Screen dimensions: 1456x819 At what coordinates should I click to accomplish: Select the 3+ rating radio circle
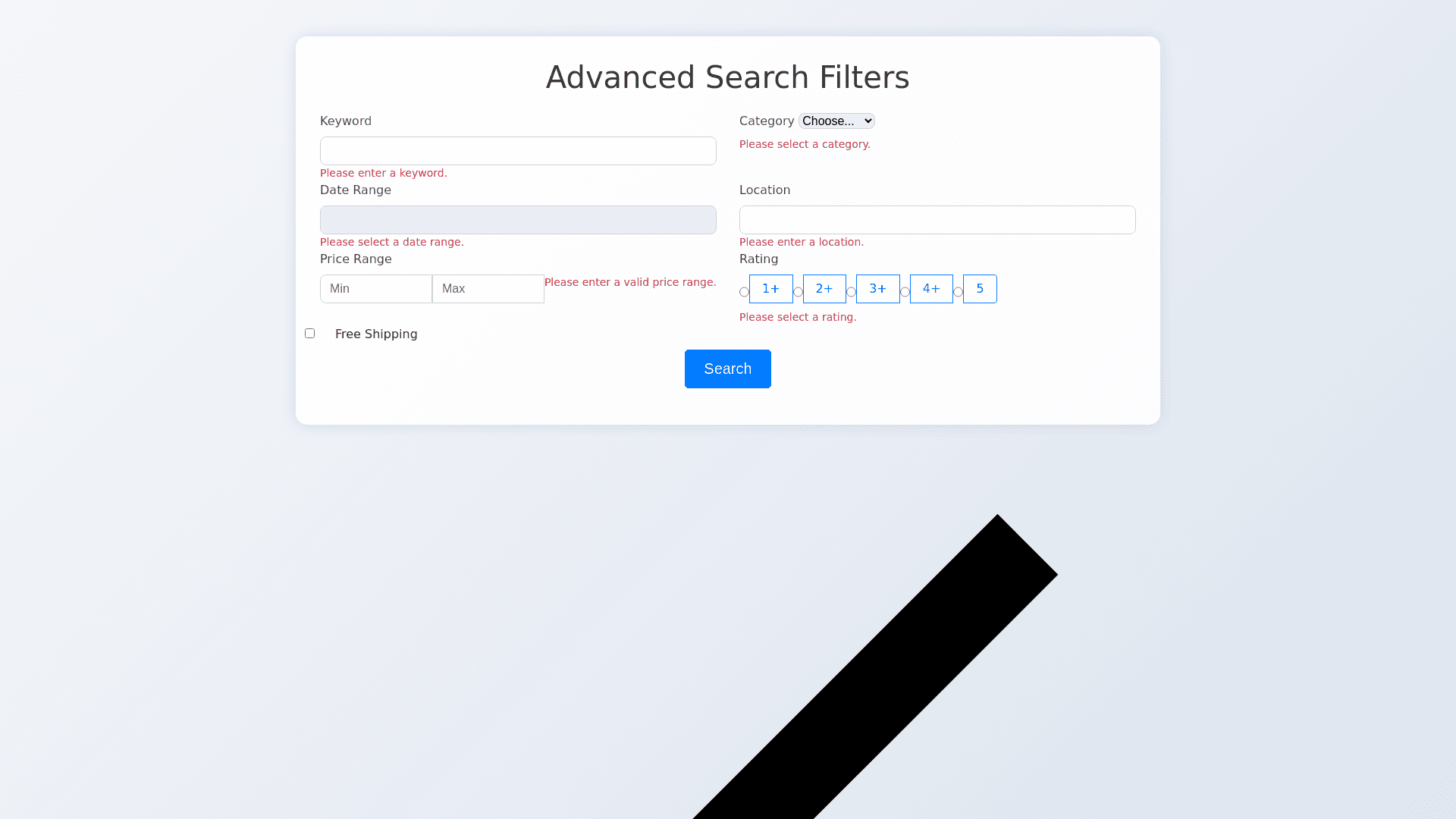(x=851, y=292)
